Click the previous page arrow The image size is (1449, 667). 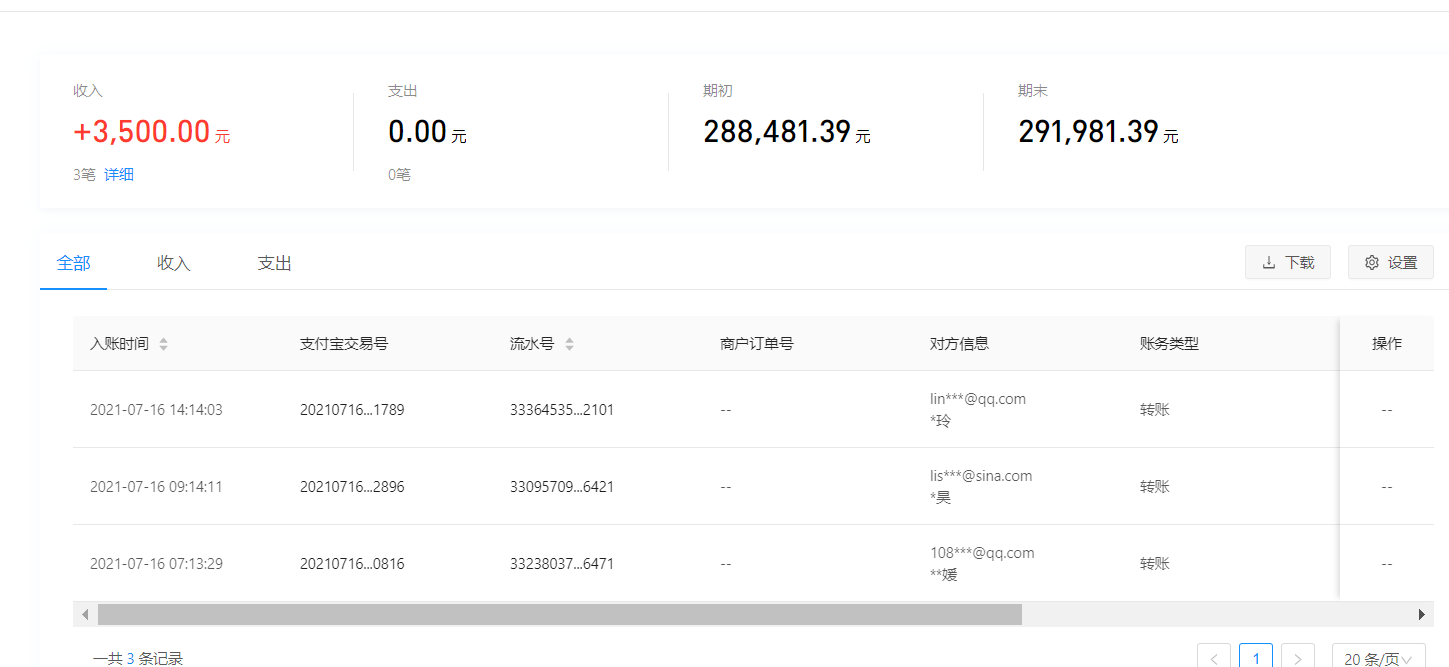pyautogui.click(x=1214, y=658)
